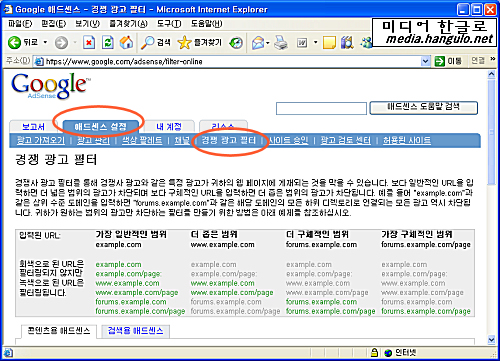Switch to the 검색용 애드센스 tab
This screenshot has height=361, width=500.
[x=135, y=331]
